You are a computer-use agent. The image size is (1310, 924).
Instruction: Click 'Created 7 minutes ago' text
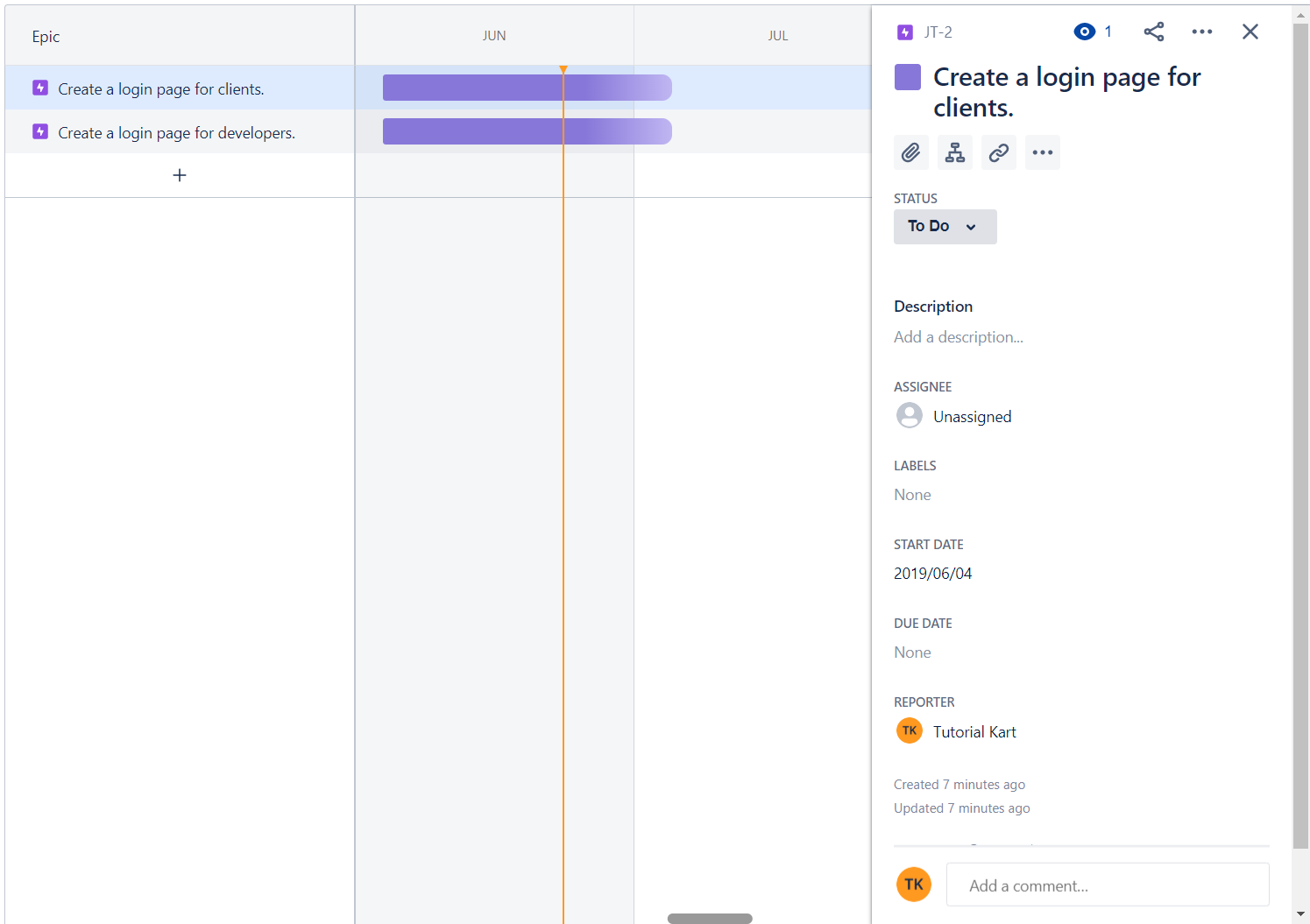point(959,785)
